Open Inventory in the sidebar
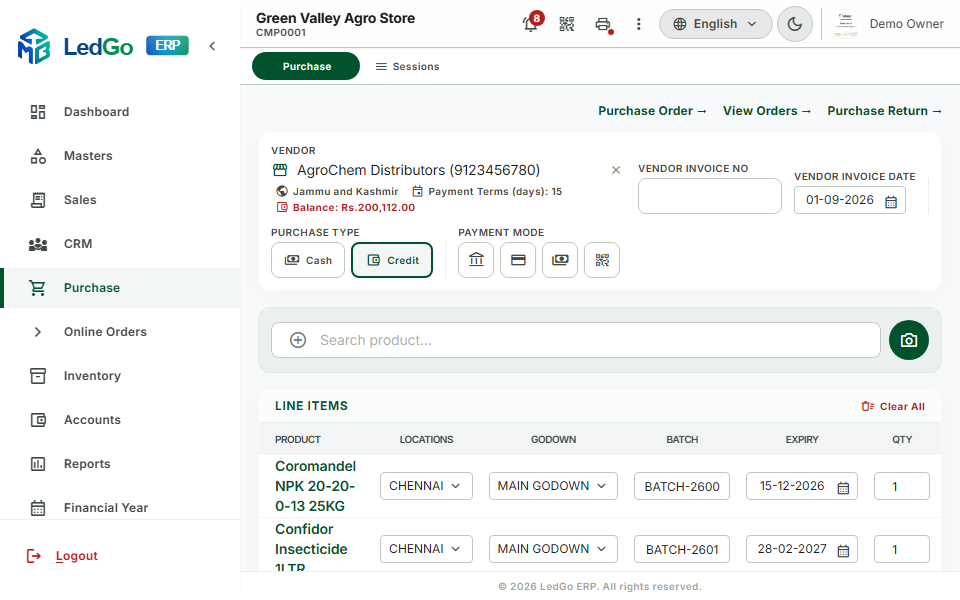 (120, 376)
